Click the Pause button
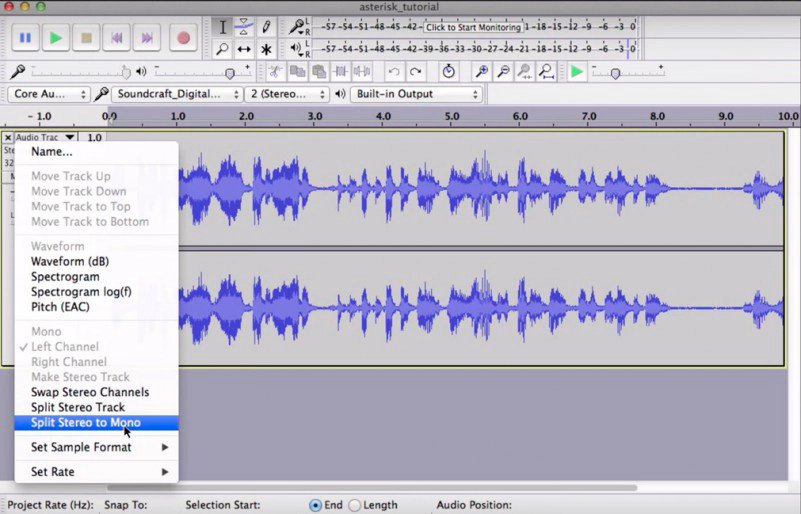801x514 pixels. click(x=25, y=39)
